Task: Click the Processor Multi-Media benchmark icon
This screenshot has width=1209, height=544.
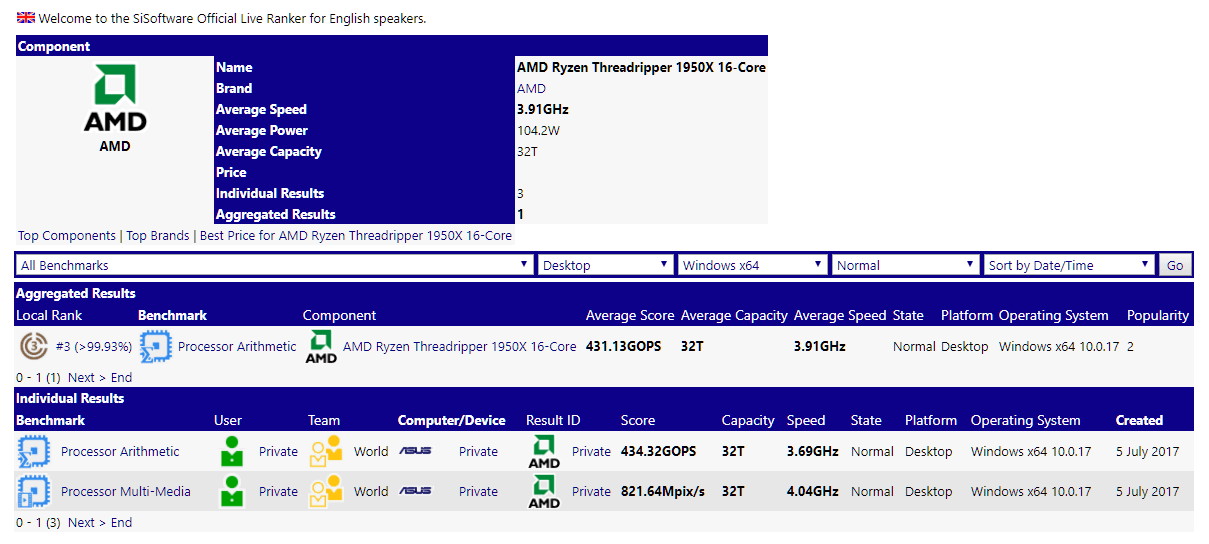Action: tap(34, 492)
